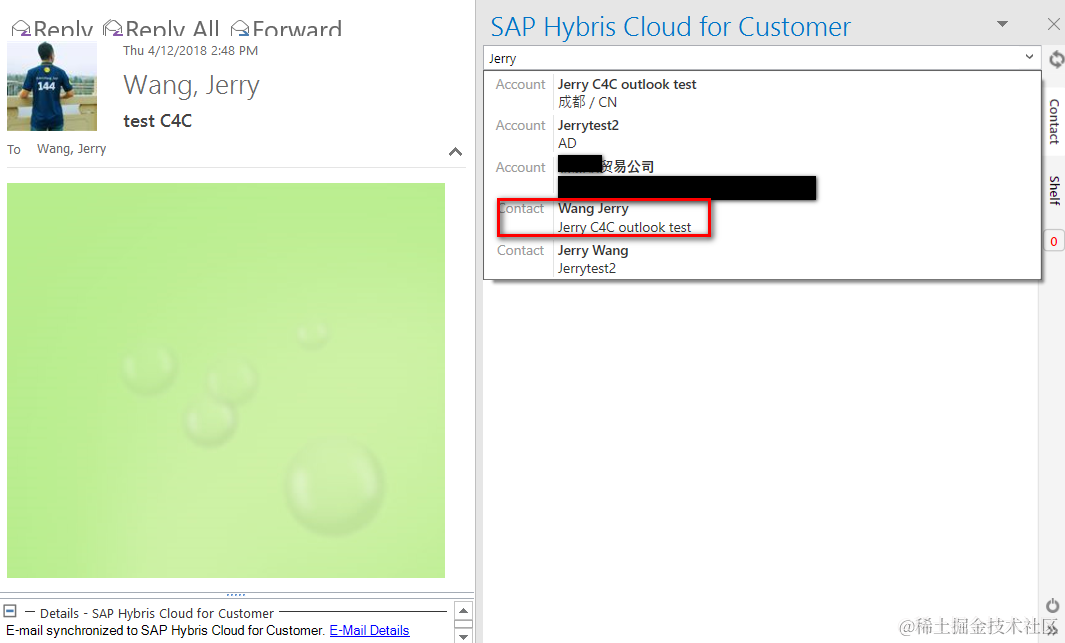Collapse the Details section minus icon
The width and height of the screenshot is (1065, 643).
(x=10, y=610)
